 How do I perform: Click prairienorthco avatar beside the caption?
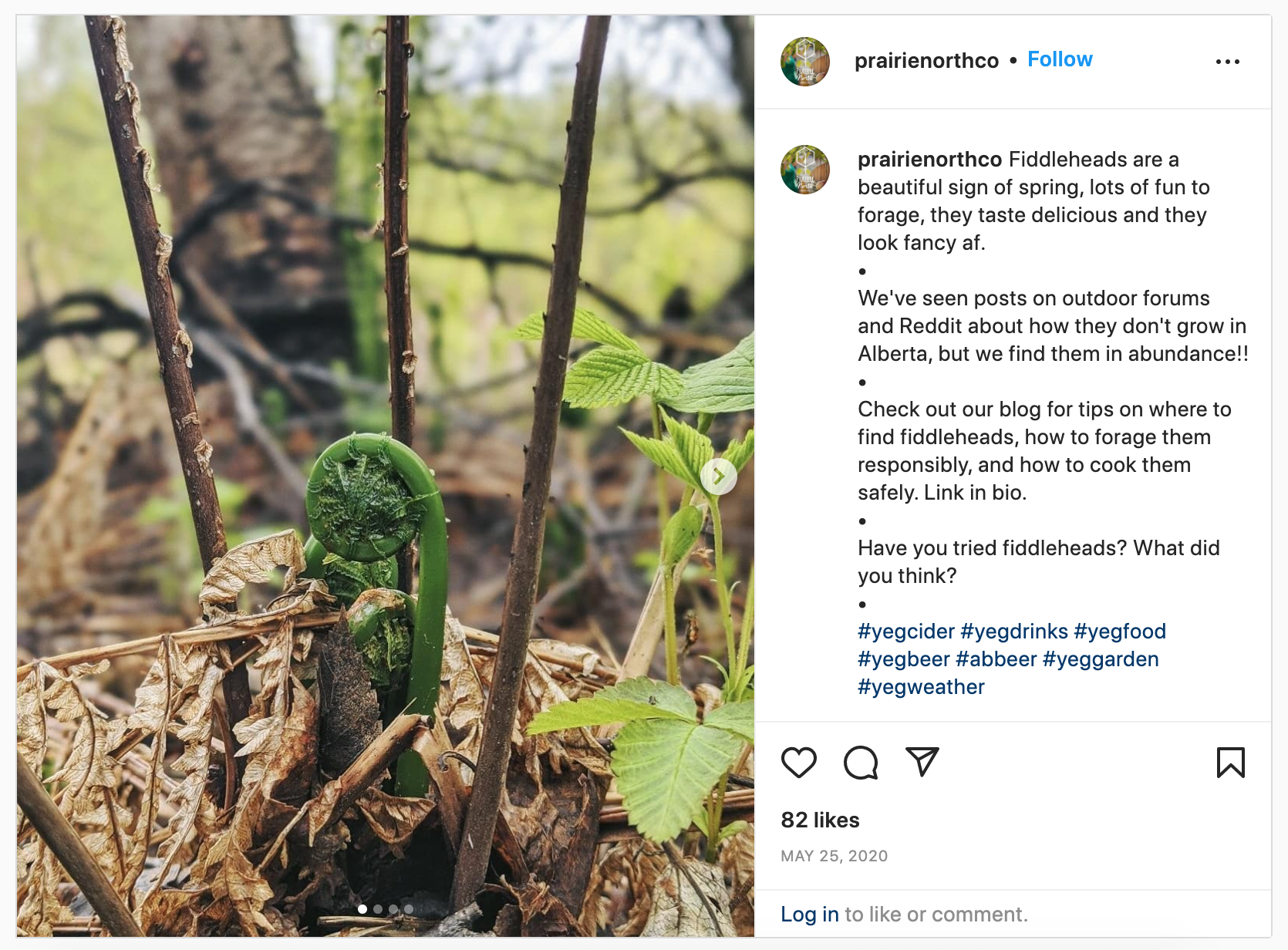(805, 170)
